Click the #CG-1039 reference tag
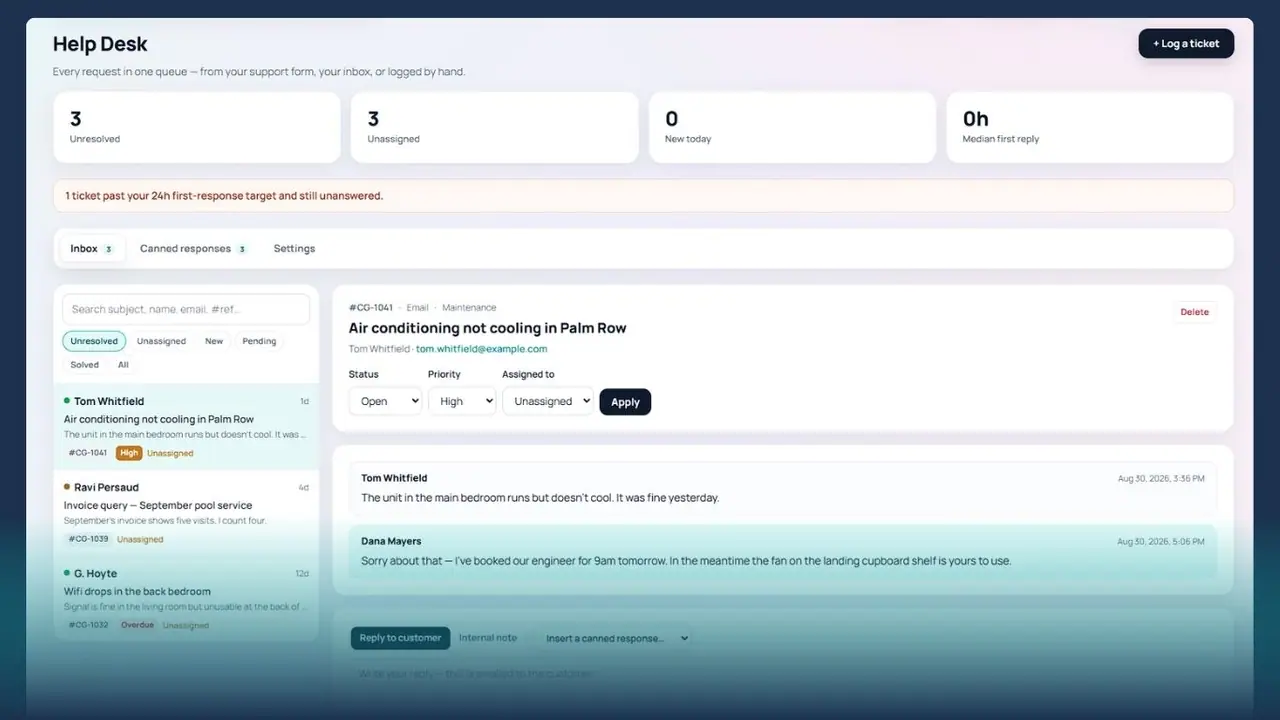Screen dimensions: 1280x720 (88, 539)
